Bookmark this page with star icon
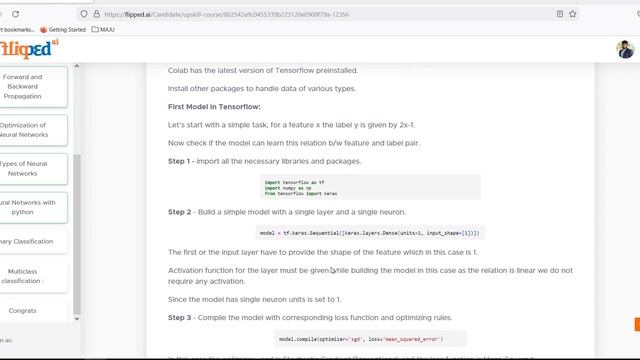Screen dimensions: 640x360 tap(573, 14)
